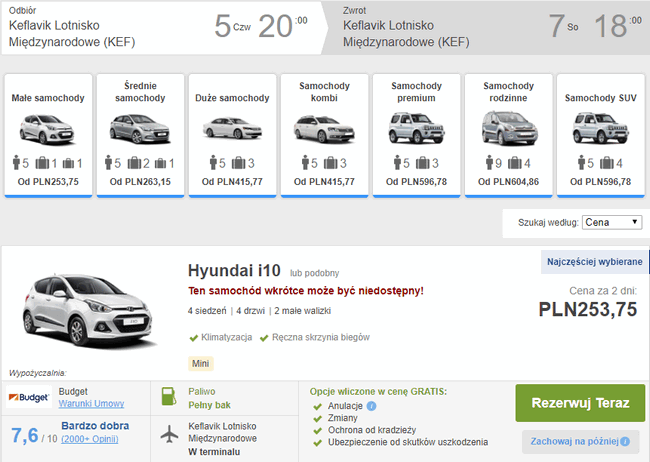Choose the Samochody kombi category
Image resolution: width=650 pixels, height=462 pixels.
tap(324, 135)
